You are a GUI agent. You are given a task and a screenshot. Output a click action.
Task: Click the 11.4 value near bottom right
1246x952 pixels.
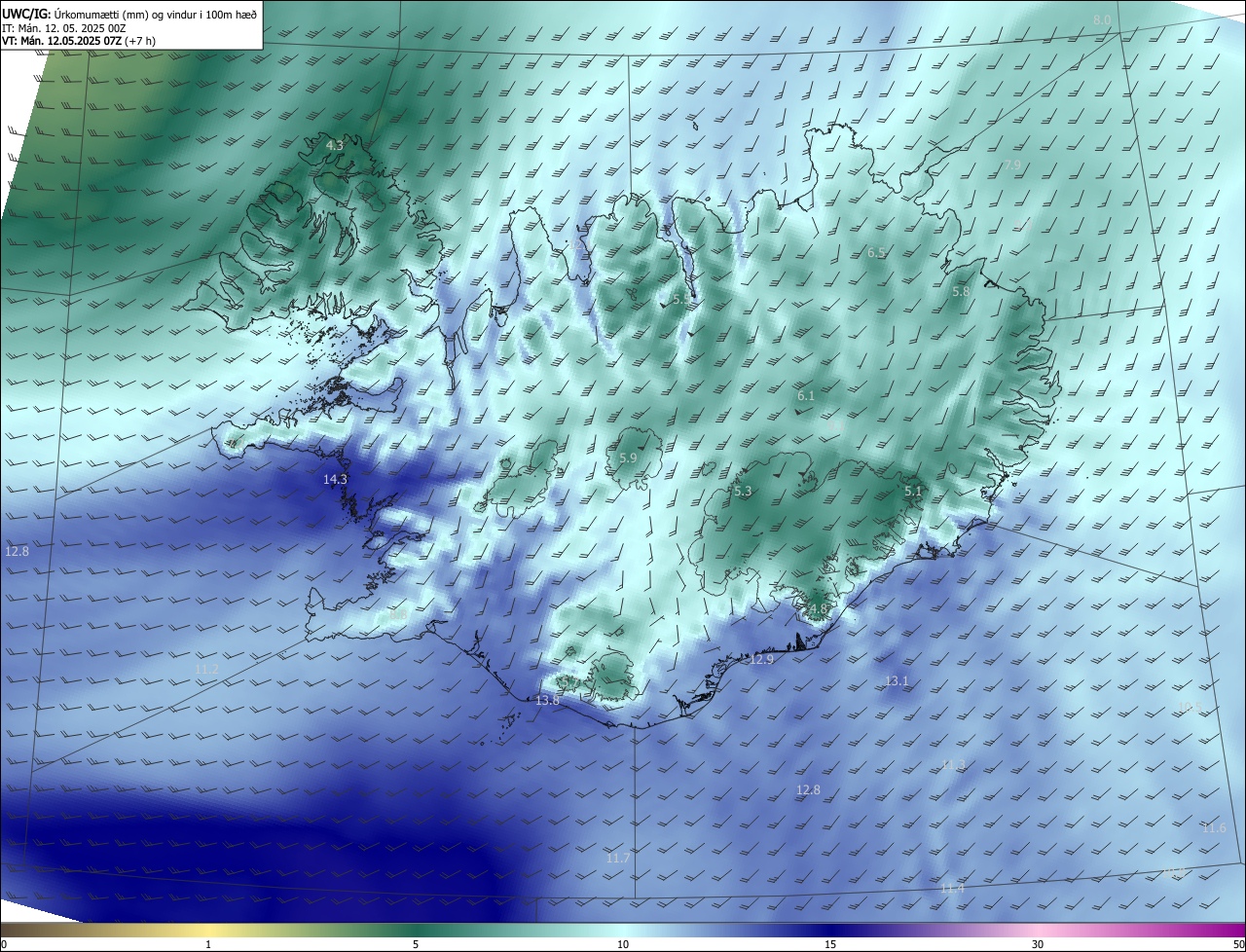tap(952, 889)
